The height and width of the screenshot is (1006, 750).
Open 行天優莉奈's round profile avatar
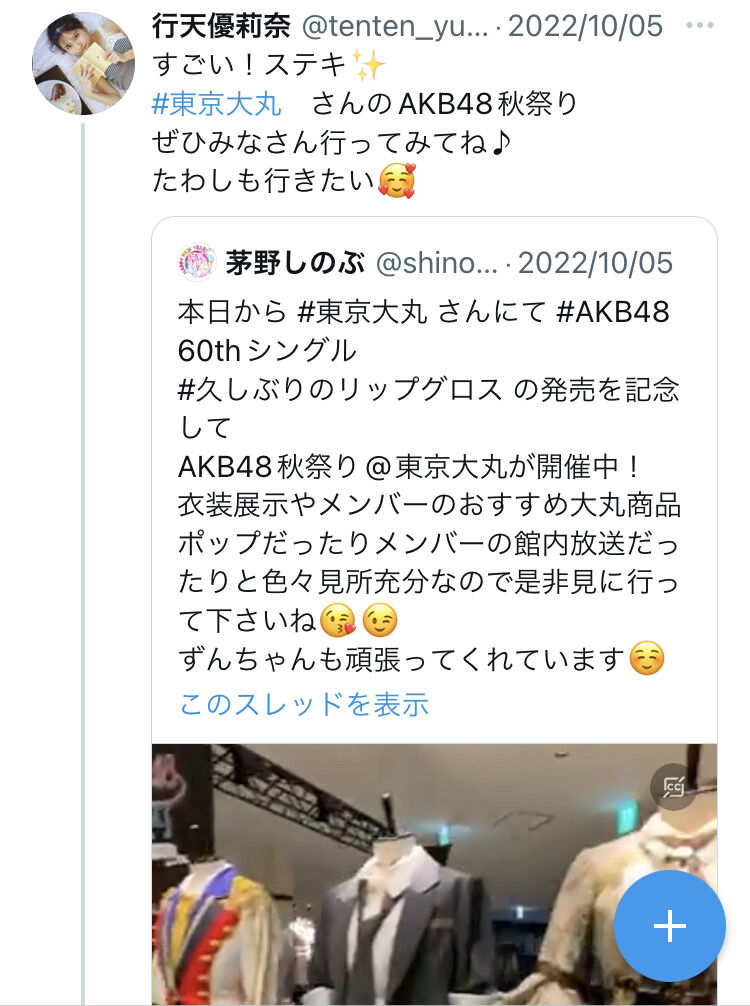click(x=83, y=63)
